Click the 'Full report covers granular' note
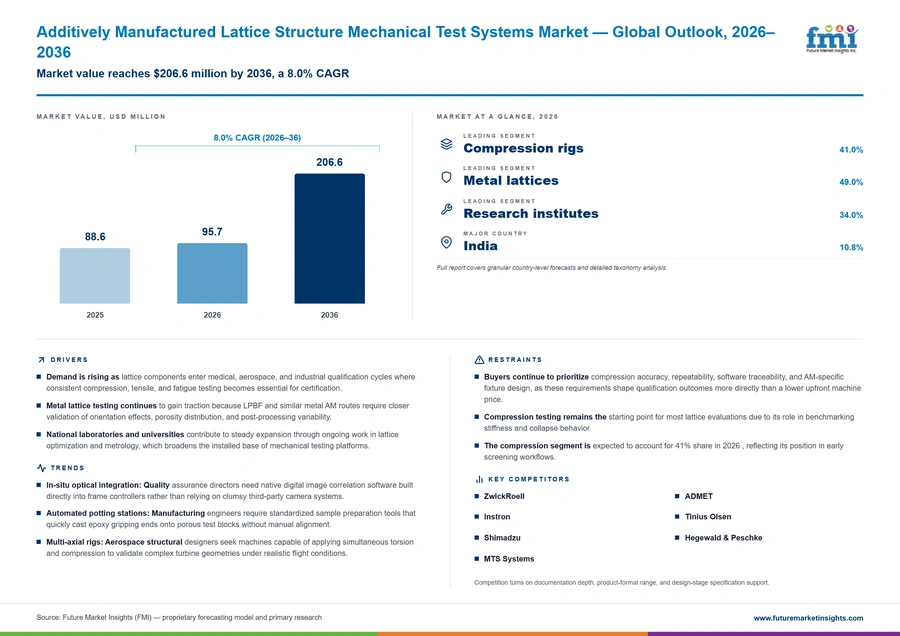900x636 pixels. 552,268
